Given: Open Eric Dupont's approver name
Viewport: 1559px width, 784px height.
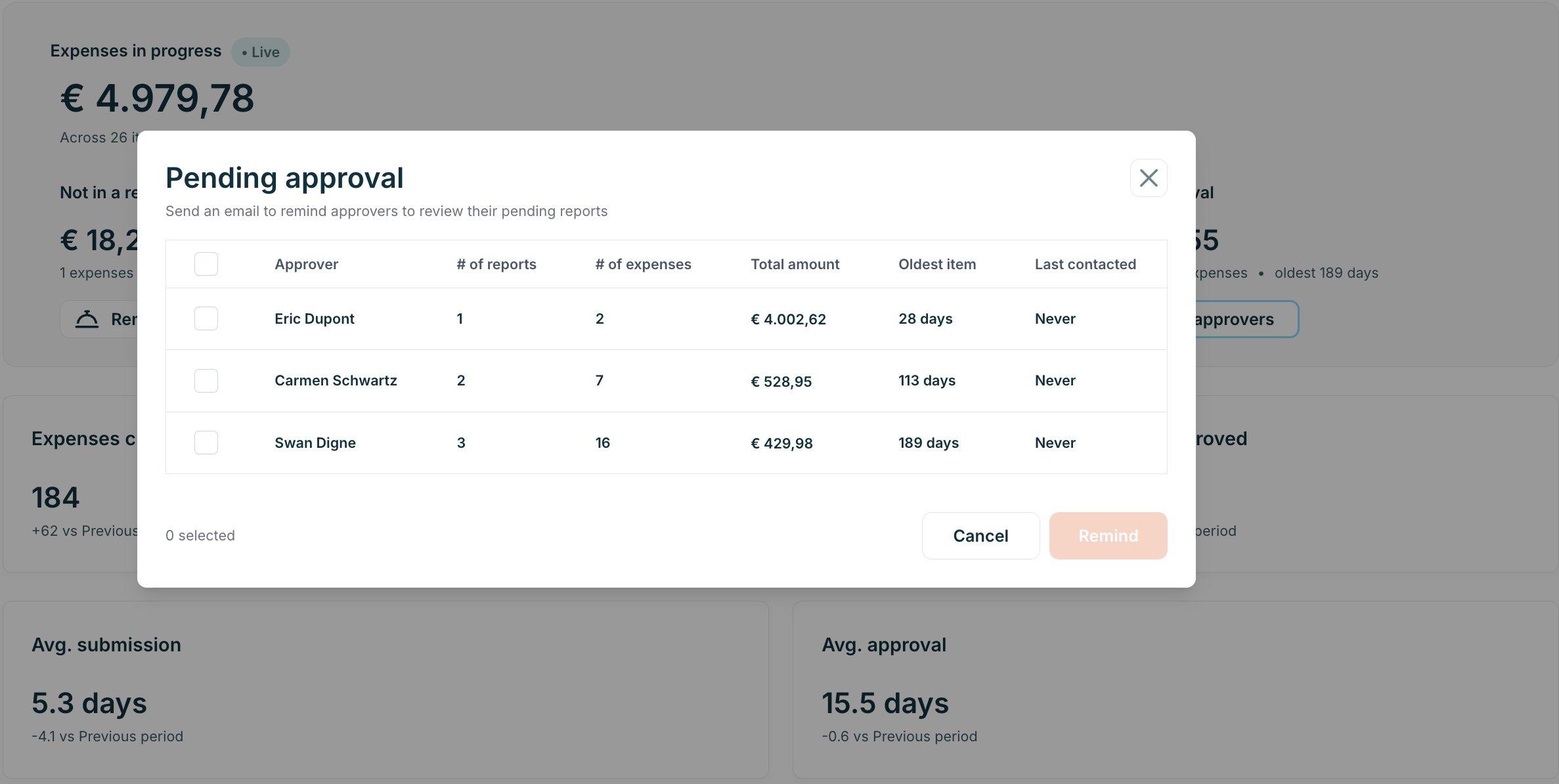Looking at the screenshot, I should click(314, 318).
